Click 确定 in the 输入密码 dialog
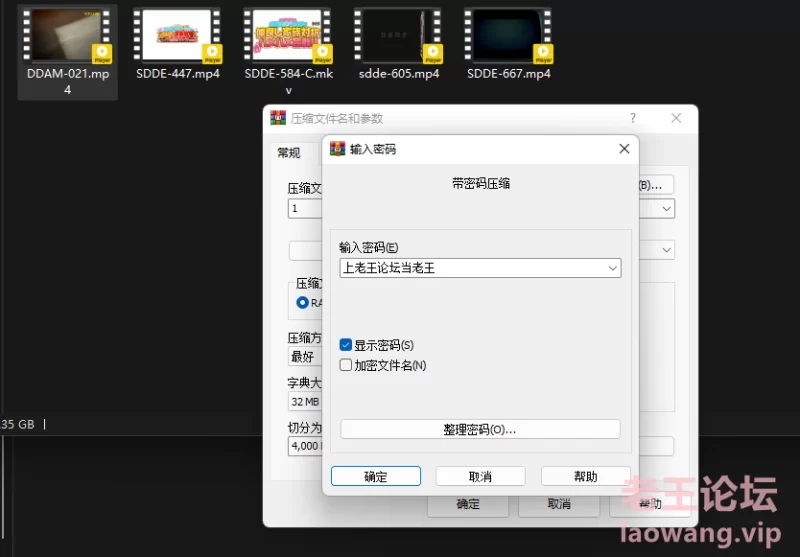This screenshot has height=557, width=800. (376, 476)
